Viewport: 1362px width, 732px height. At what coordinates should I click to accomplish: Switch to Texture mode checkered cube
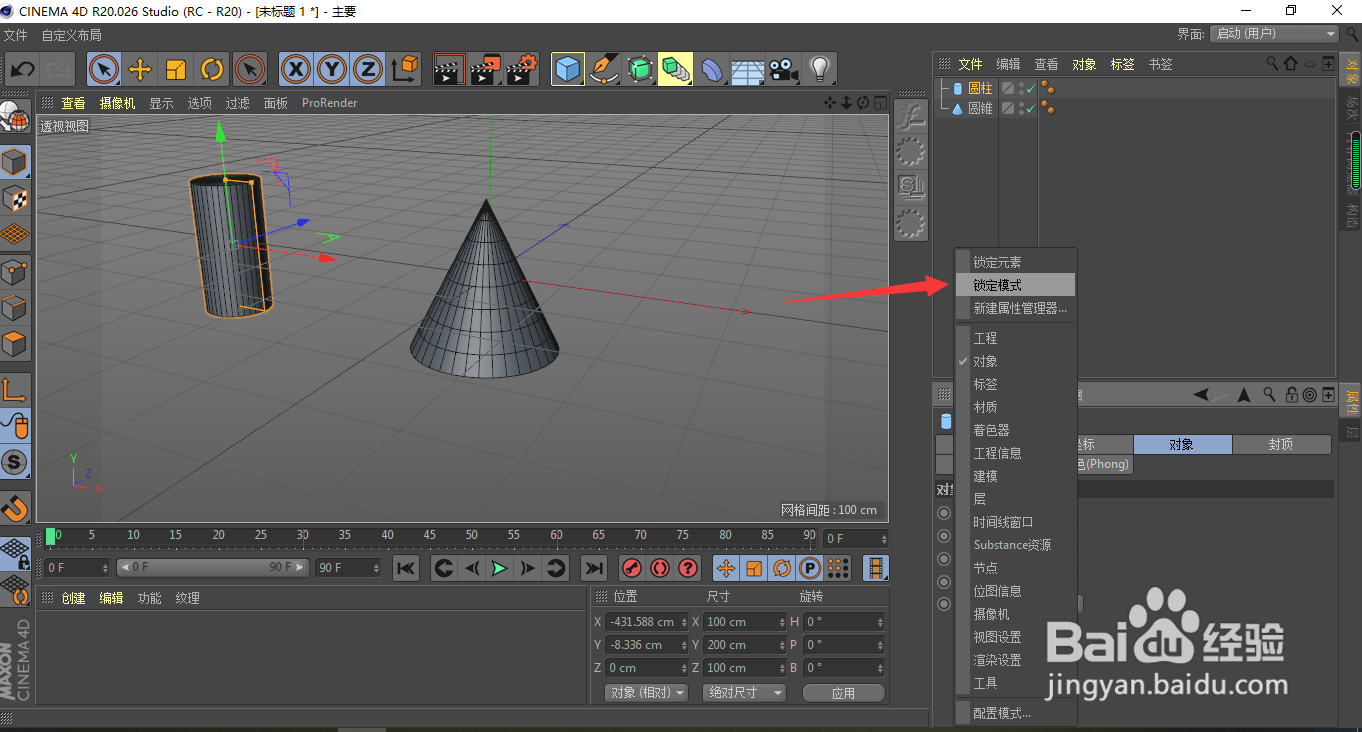(15, 199)
